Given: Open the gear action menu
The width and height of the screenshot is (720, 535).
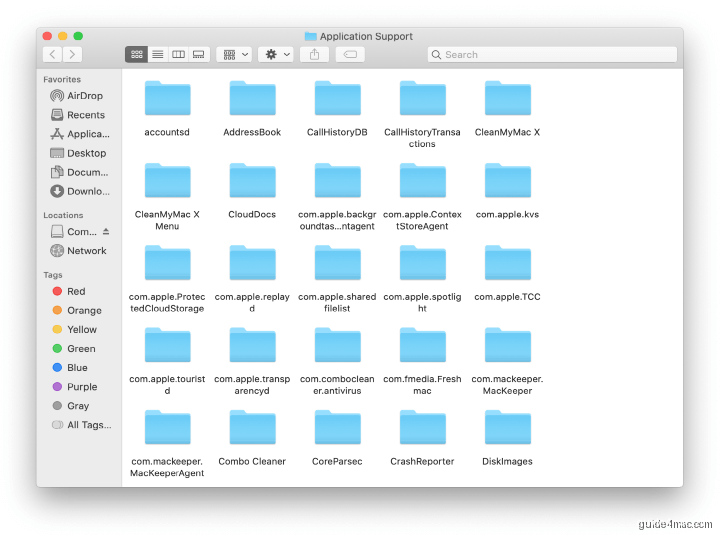Looking at the screenshot, I should [276, 54].
